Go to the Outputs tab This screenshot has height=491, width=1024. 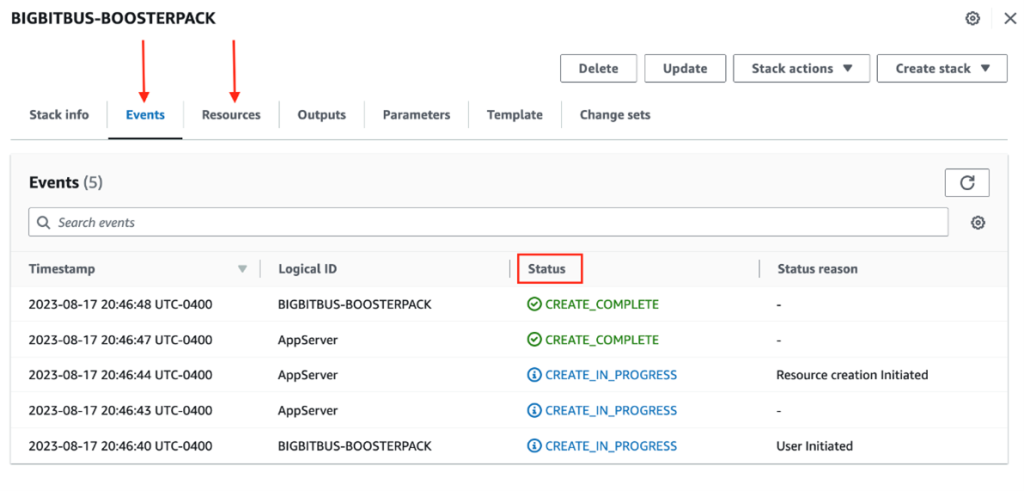click(x=321, y=115)
